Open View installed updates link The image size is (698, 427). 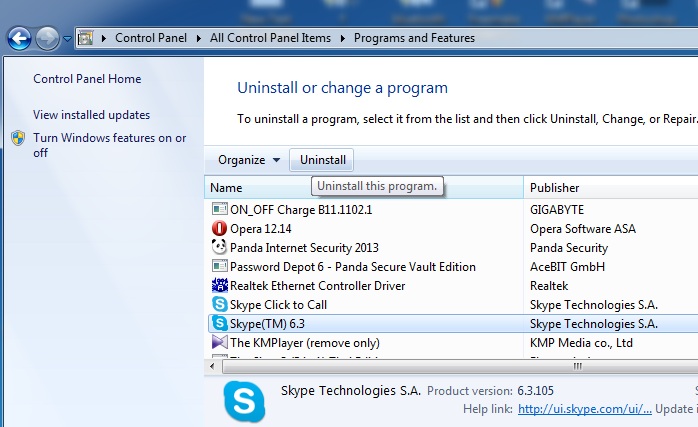tap(91, 115)
